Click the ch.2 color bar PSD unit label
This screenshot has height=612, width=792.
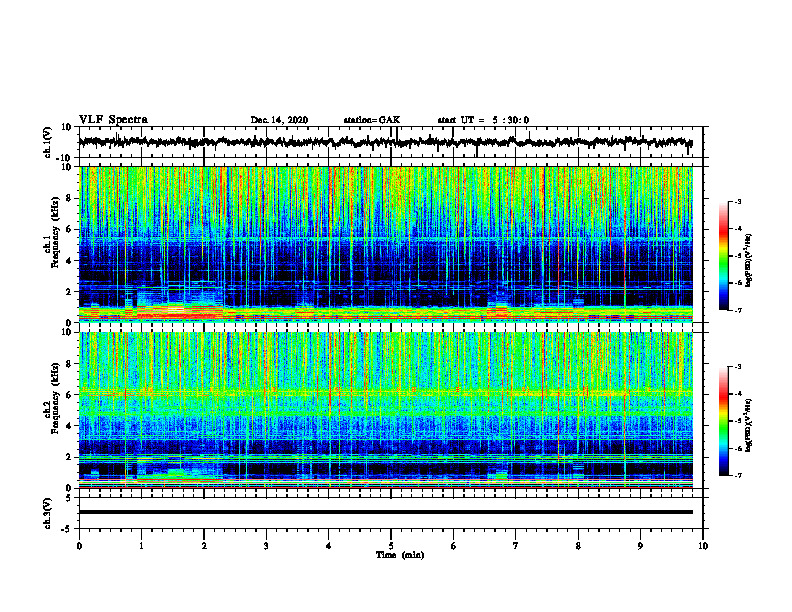click(749, 425)
